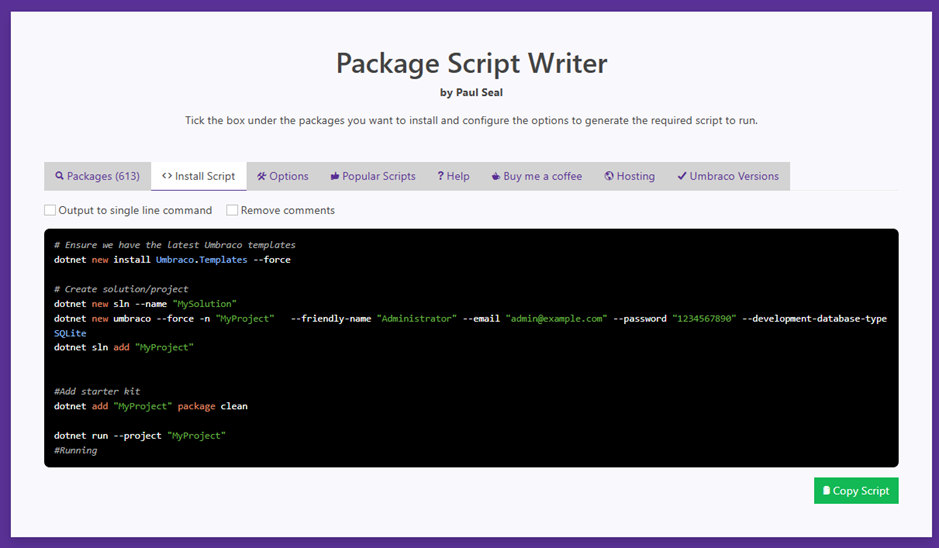Click the coffee cup icon
Viewport: 939px width, 548px height.
point(496,176)
